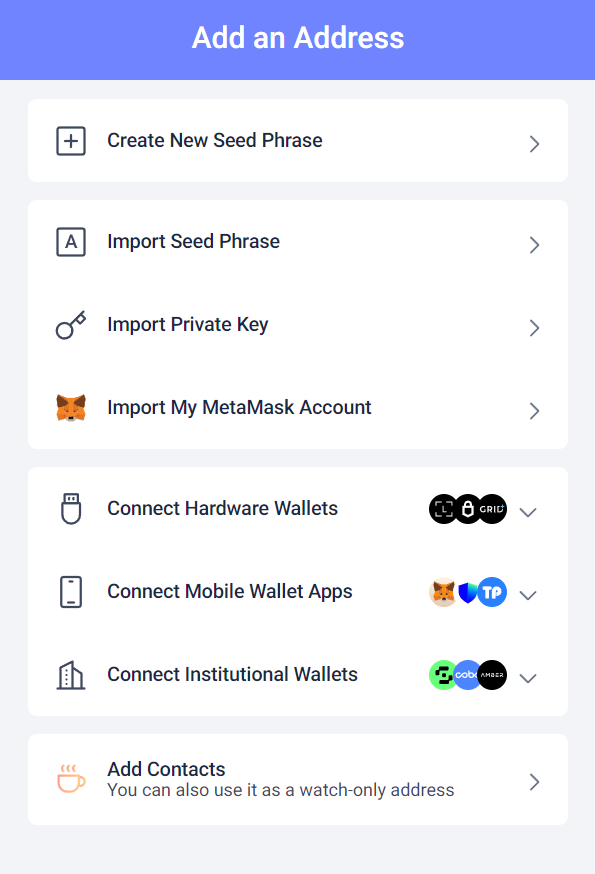Click the Amber wallet badge
Image resolution: width=595 pixels, height=874 pixels.
[490, 675]
